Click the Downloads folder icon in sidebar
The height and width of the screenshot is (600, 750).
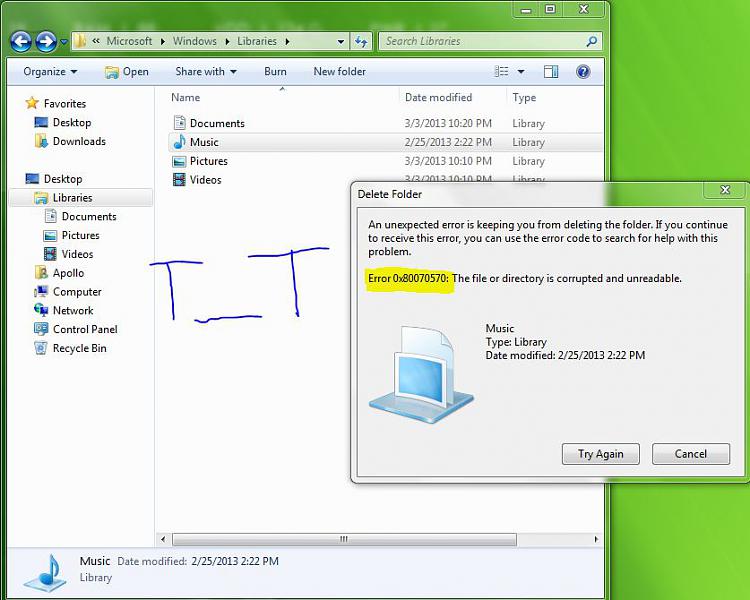(41, 141)
